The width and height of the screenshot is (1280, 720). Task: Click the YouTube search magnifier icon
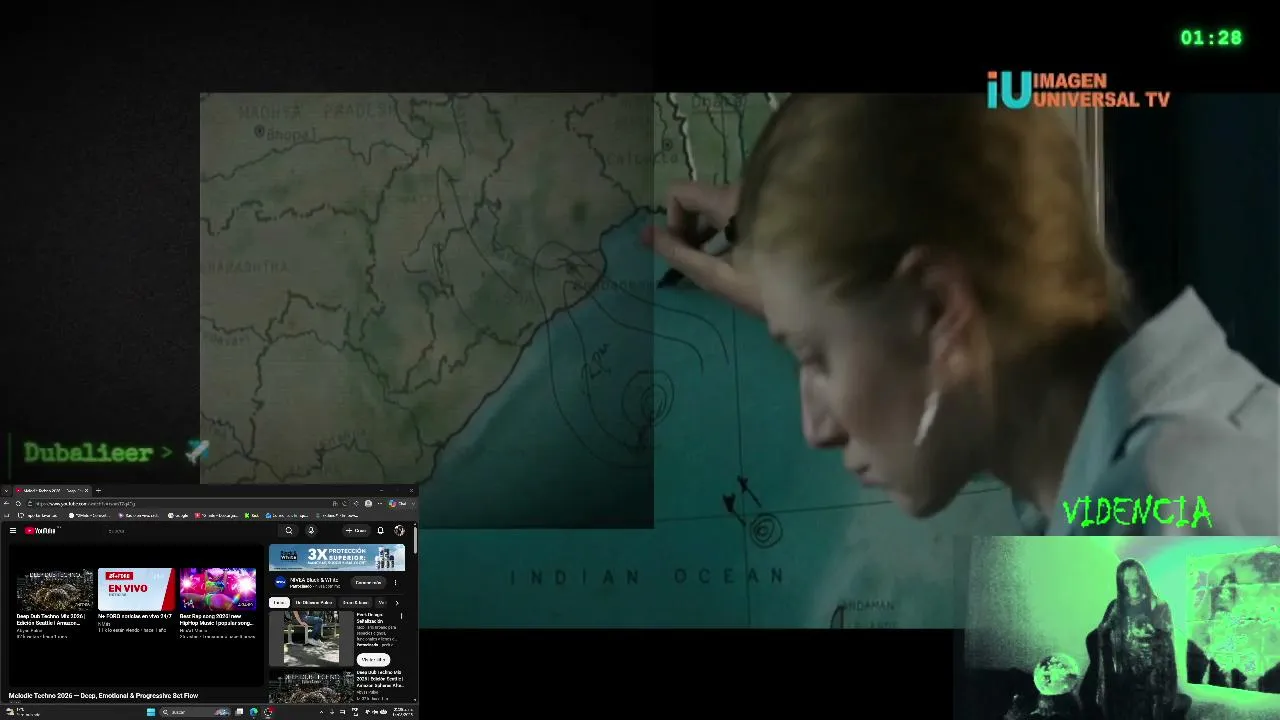coord(289,531)
